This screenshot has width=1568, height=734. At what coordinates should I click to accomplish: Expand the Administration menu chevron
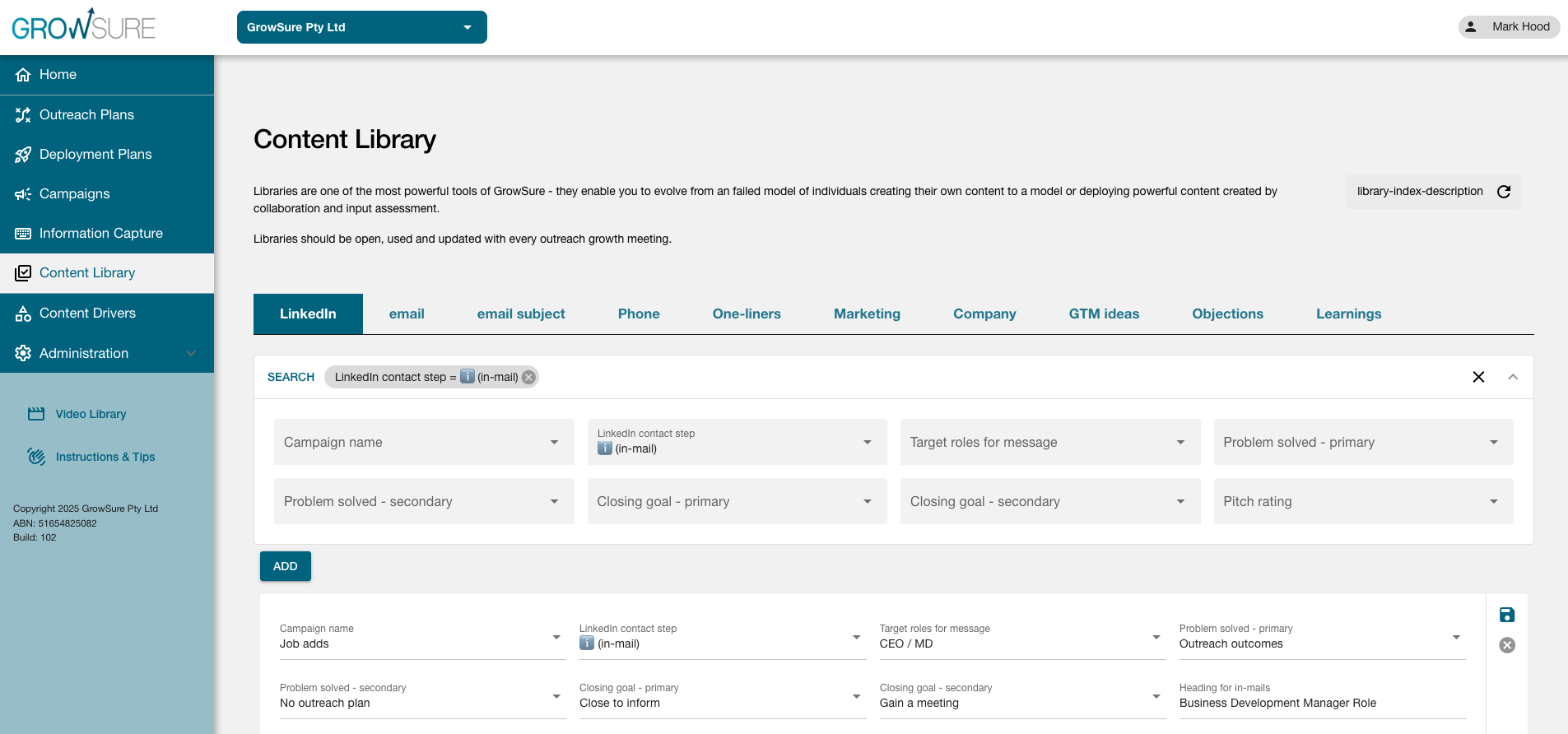(191, 353)
